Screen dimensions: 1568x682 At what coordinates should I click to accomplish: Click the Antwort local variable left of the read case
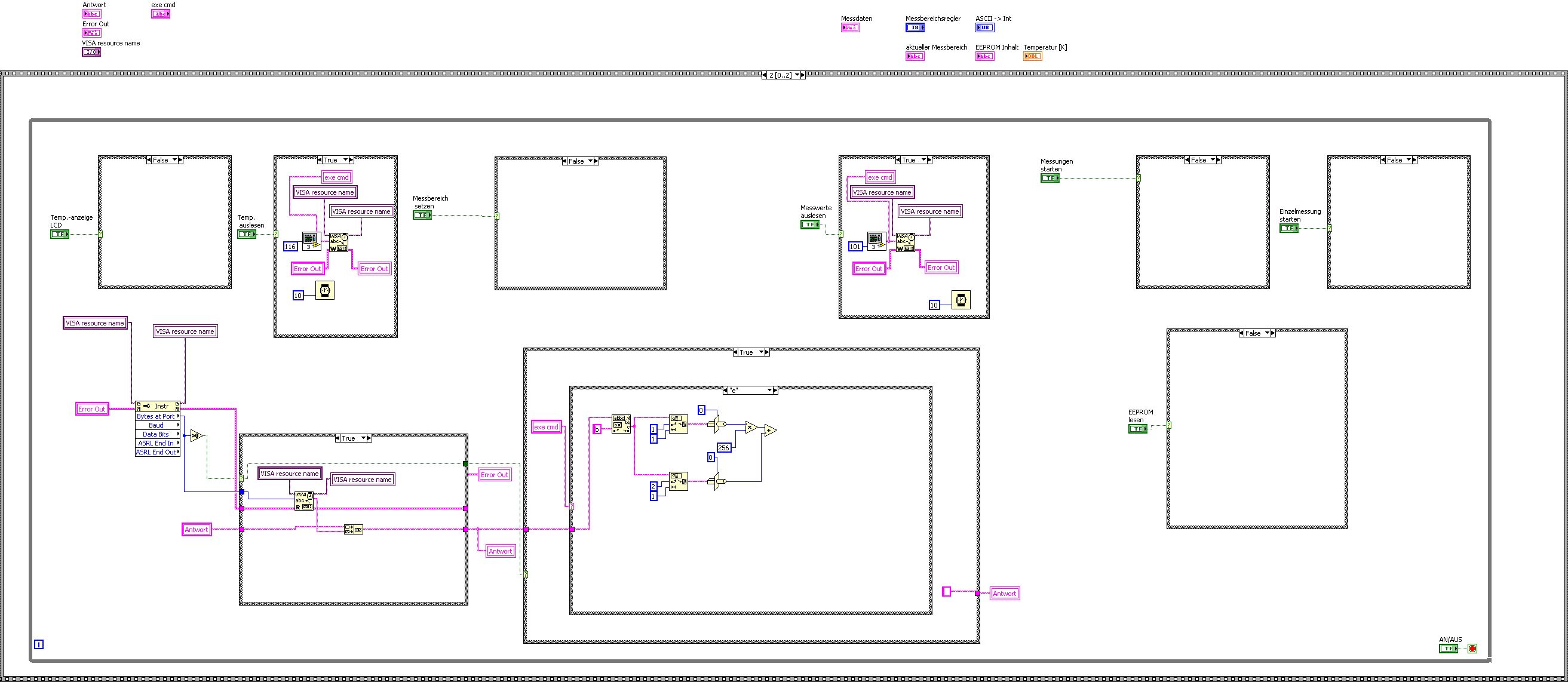[197, 530]
